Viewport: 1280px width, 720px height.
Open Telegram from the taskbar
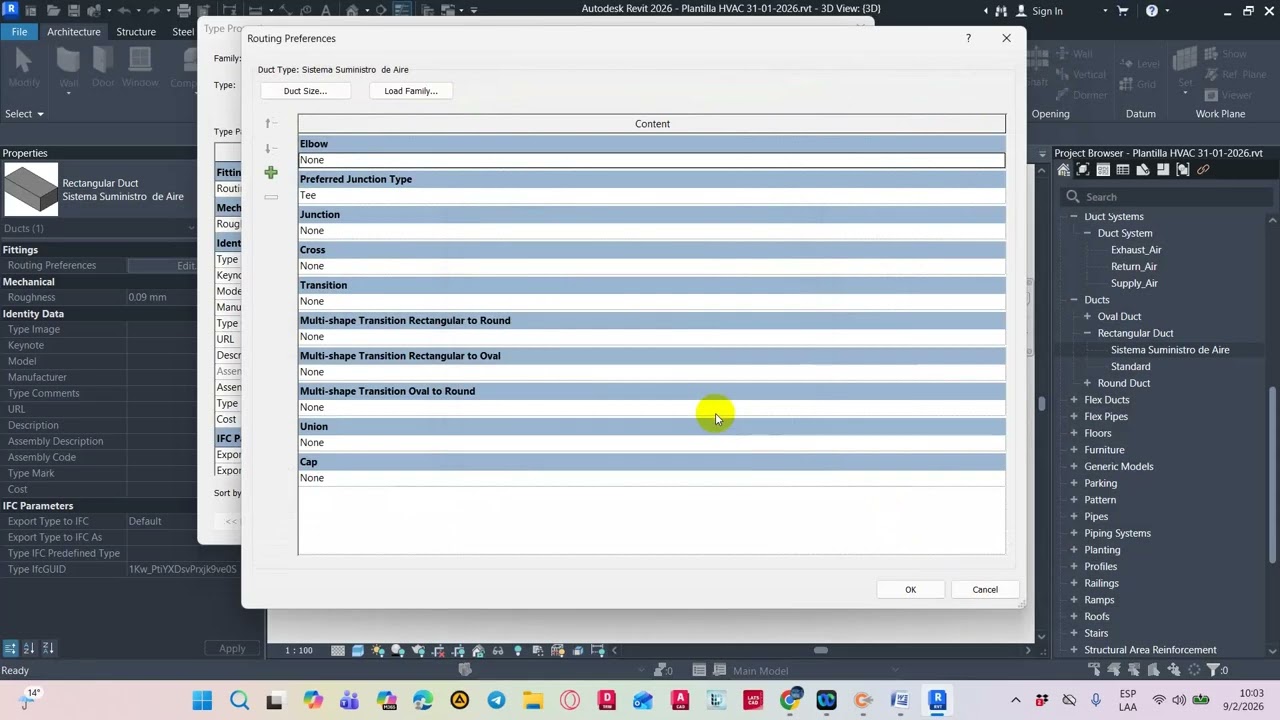coord(496,700)
